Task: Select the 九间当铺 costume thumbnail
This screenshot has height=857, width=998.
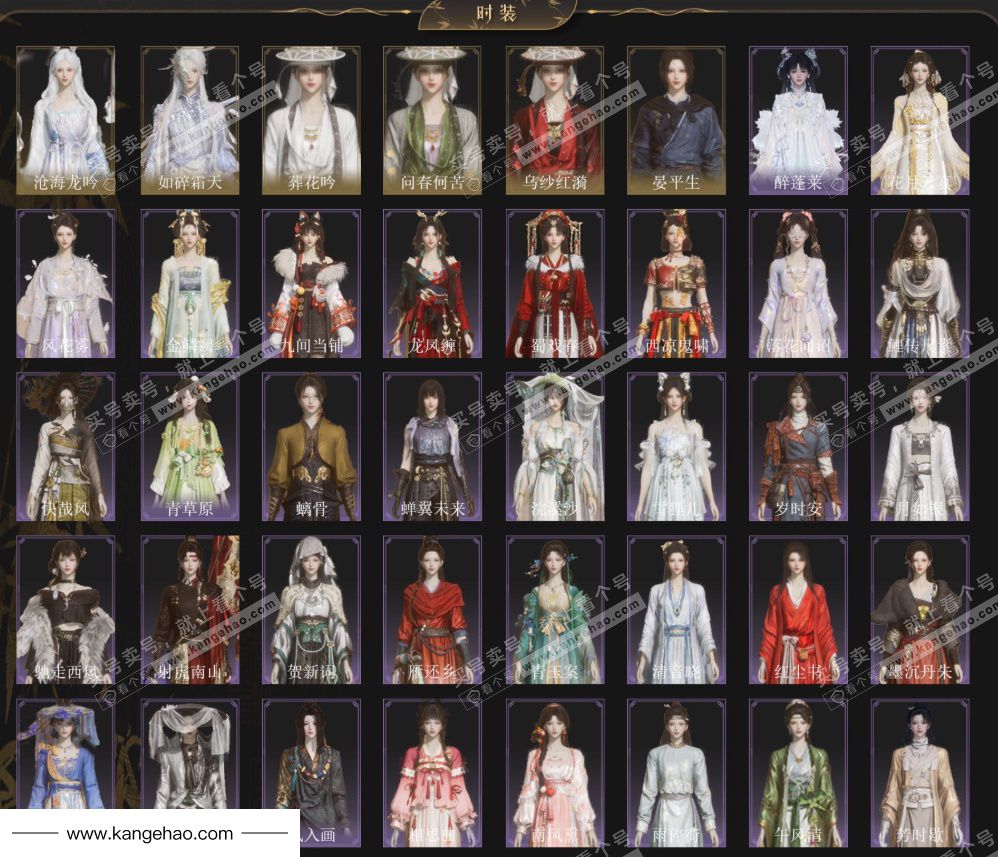Action: click(x=311, y=283)
